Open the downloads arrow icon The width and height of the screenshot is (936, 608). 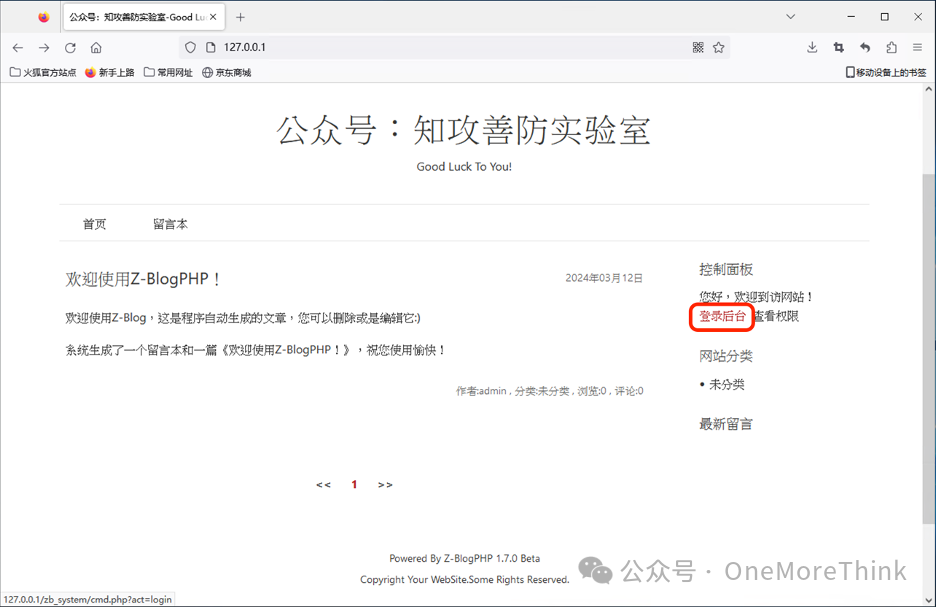tap(812, 47)
